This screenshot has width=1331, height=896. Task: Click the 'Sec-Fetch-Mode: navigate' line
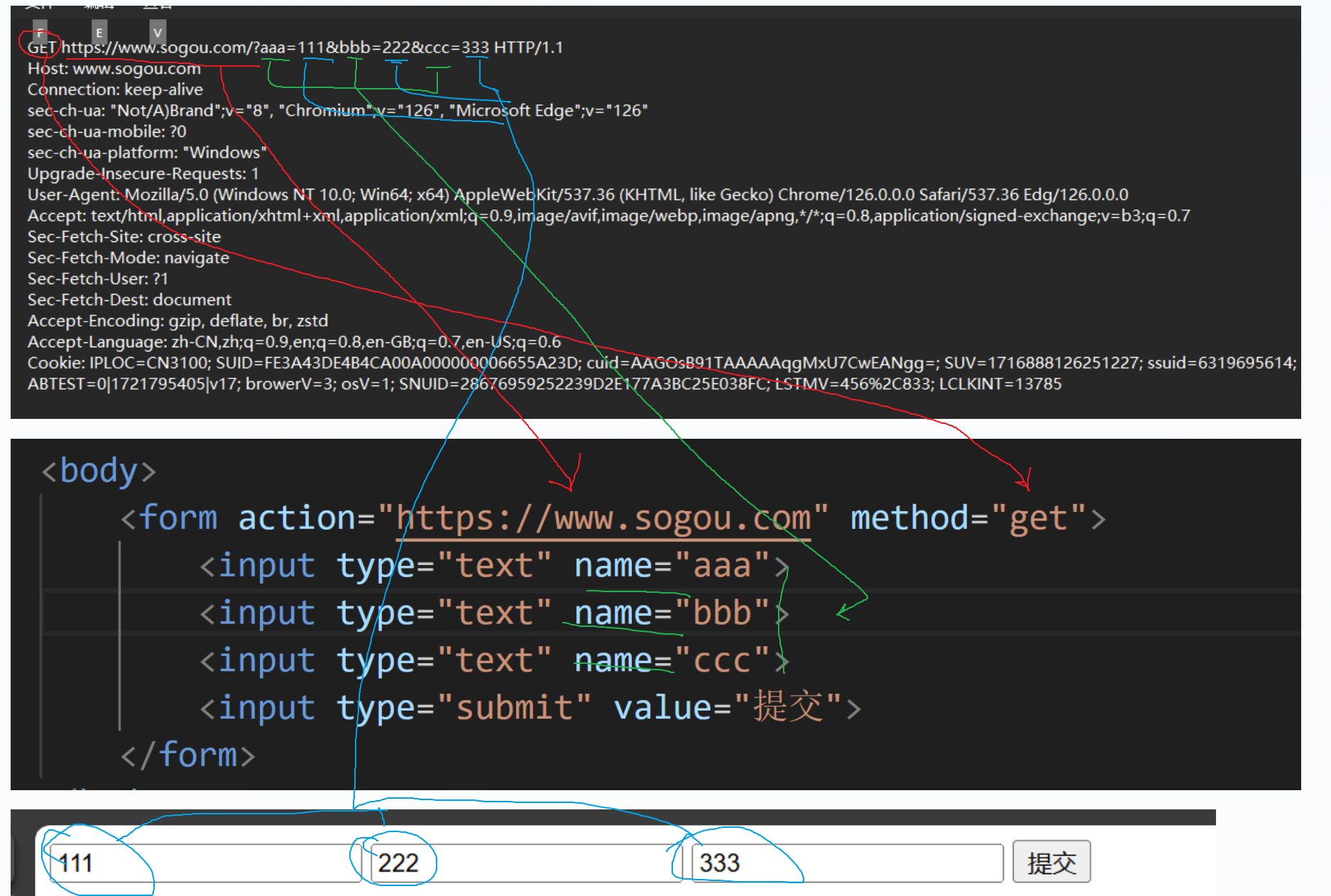128,258
